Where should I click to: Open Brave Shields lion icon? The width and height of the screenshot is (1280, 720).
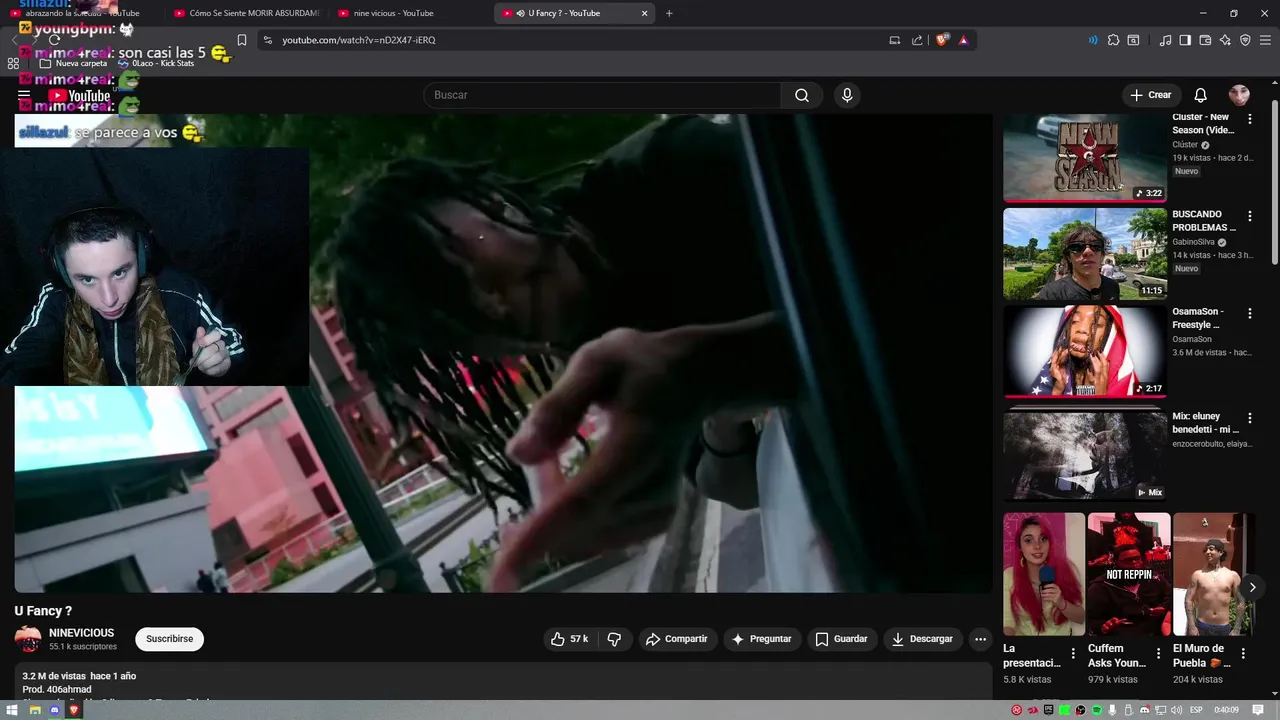coord(942,40)
